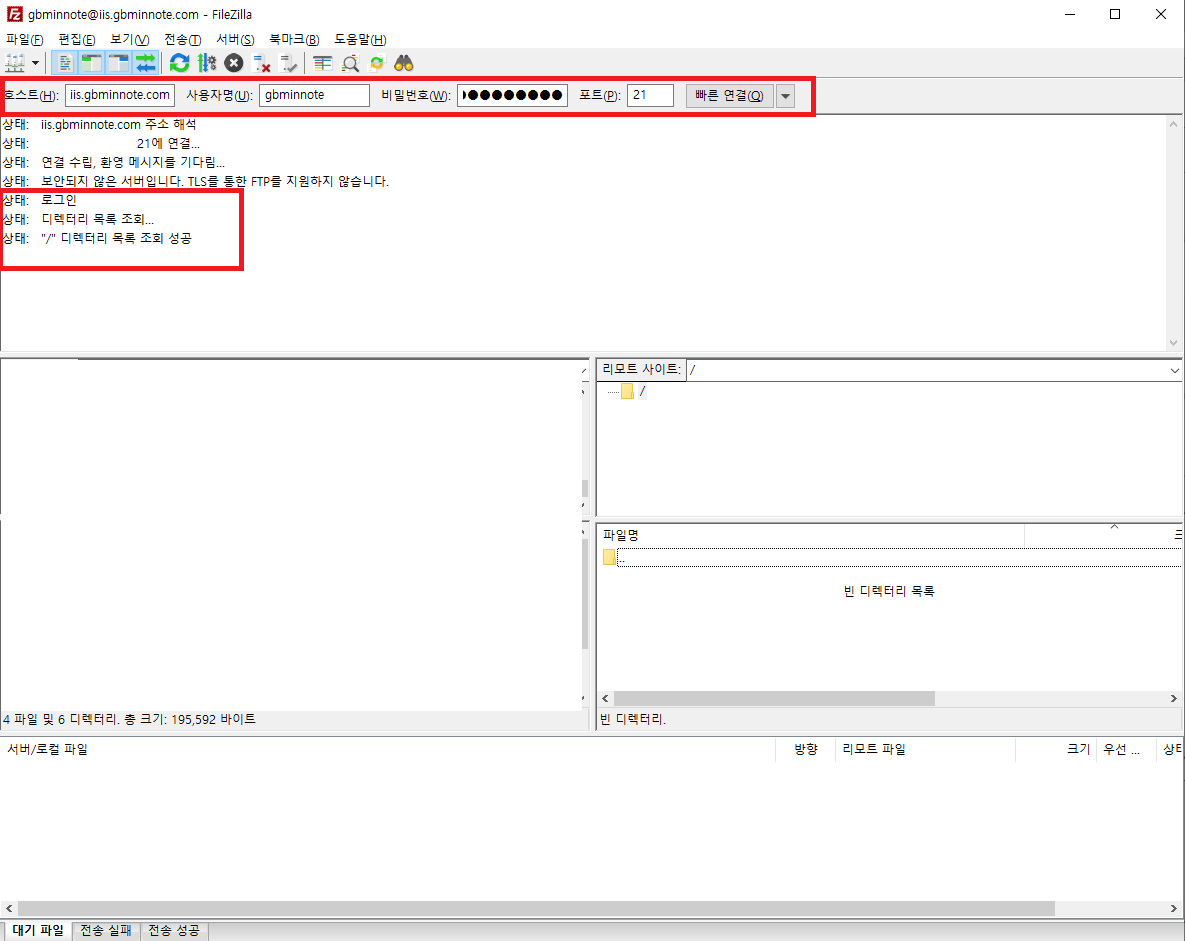Screen dimensions: 1185x941
Task: Click the magnifier-over-list toolbar icon
Action: tap(350, 63)
